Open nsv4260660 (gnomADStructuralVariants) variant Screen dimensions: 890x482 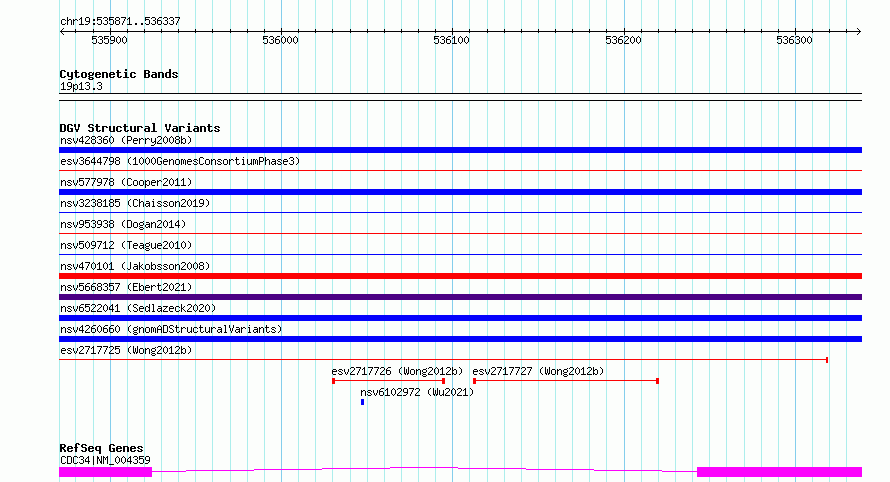pos(171,329)
